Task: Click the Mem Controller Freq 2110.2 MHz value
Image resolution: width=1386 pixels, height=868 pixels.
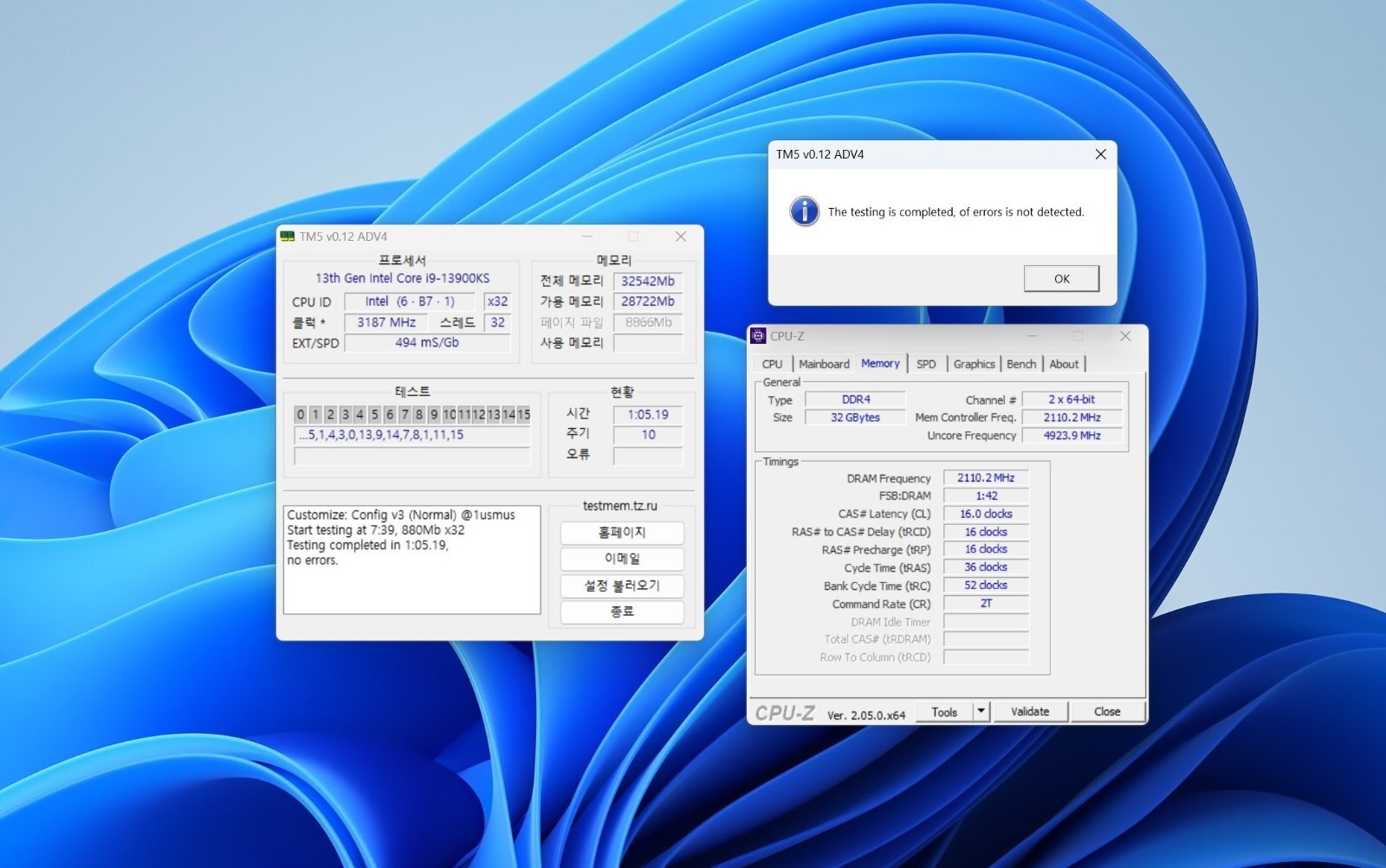Action: [x=1072, y=418]
